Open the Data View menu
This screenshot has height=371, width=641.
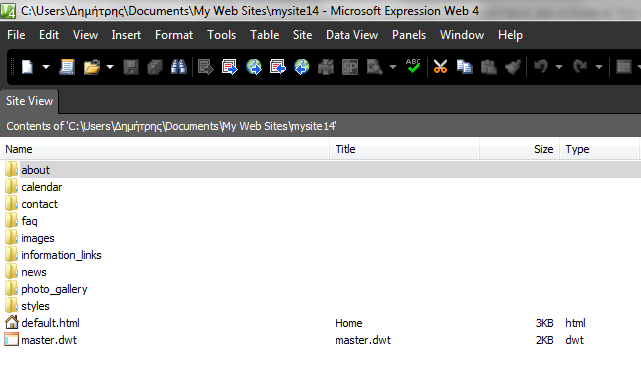[352, 35]
